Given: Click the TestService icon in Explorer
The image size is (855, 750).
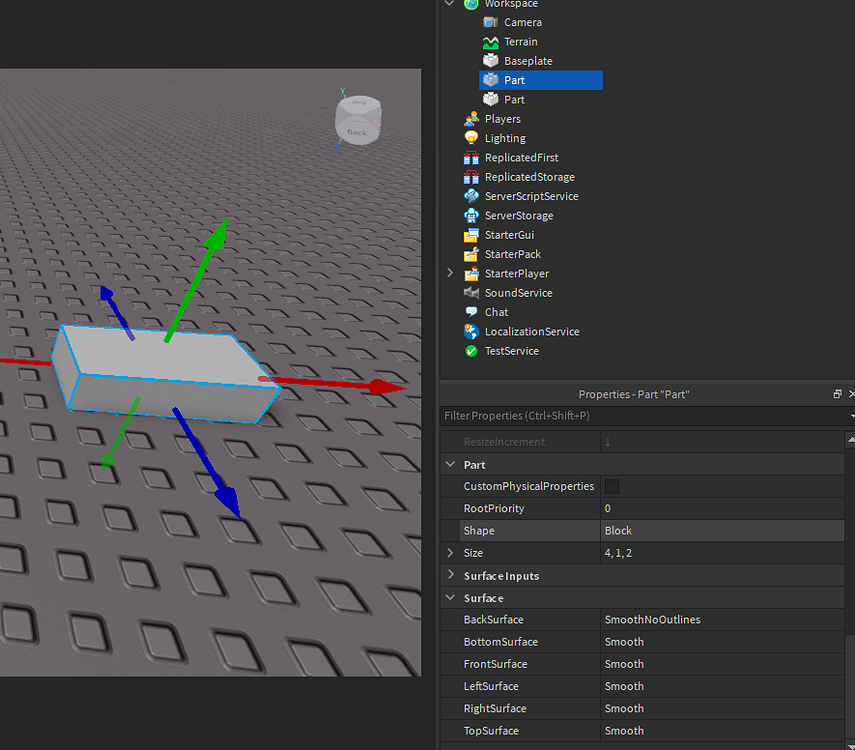Looking at the screenshot, I should (471, 350).
